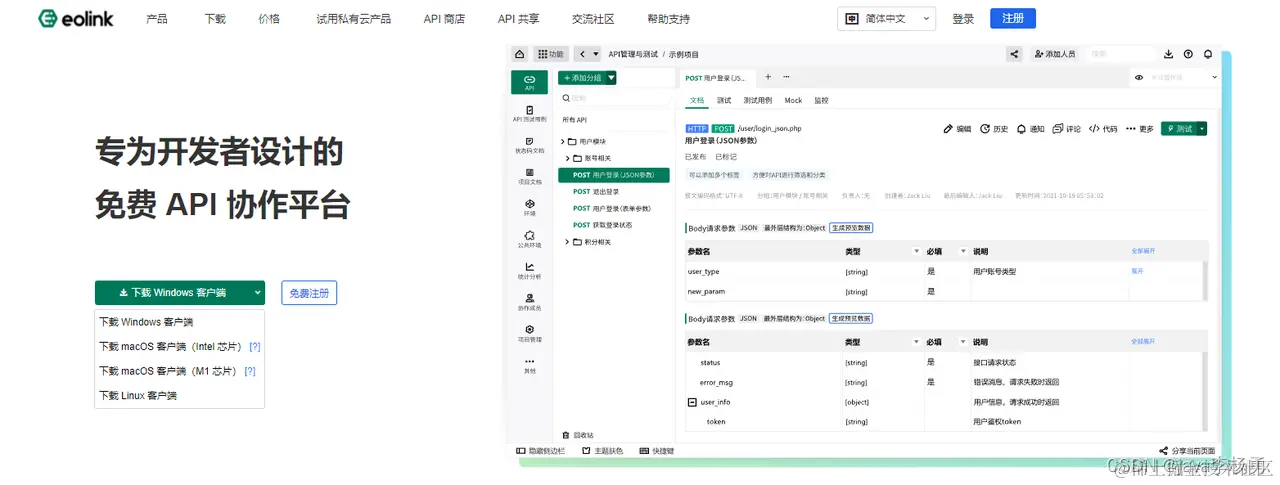Click the notification bell in app header

(1208, 54)
